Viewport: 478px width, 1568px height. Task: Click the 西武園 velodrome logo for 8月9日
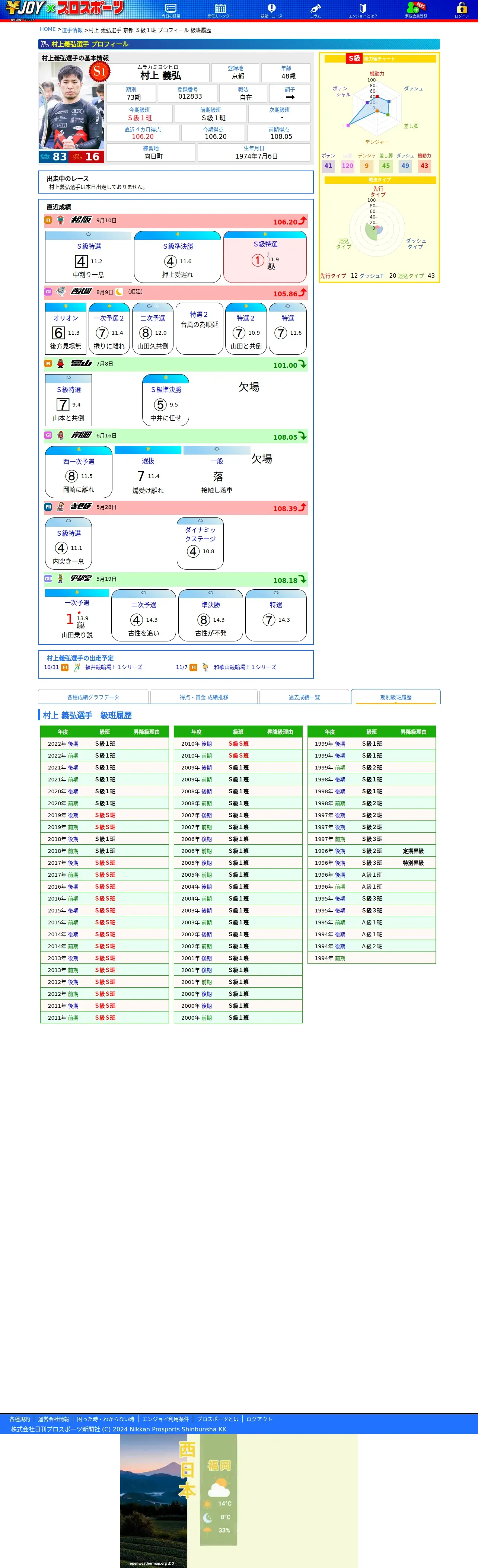pyautogui.click(x=81, y=291)
